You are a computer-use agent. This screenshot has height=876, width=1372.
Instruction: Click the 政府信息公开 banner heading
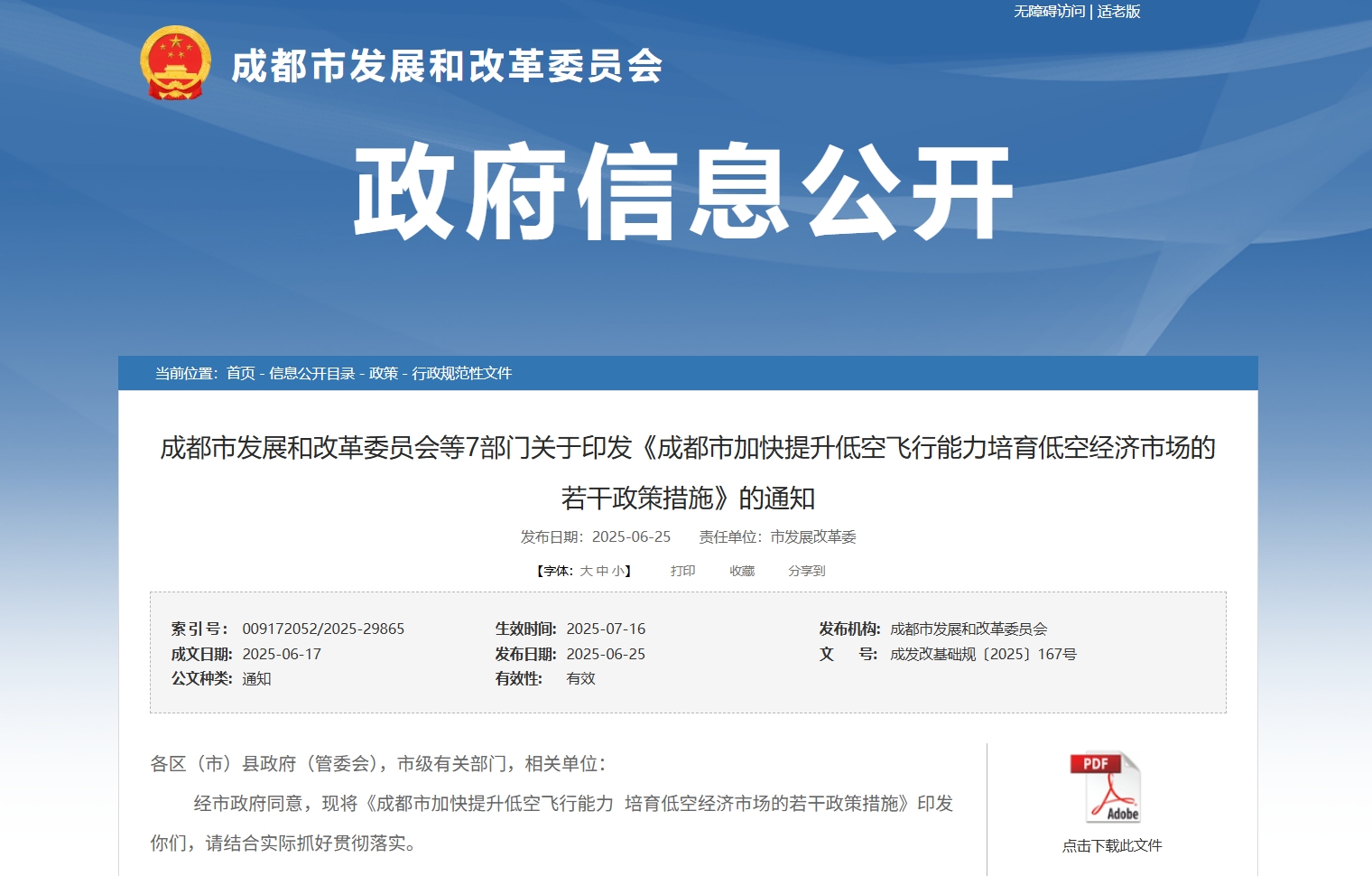point(683,191)
